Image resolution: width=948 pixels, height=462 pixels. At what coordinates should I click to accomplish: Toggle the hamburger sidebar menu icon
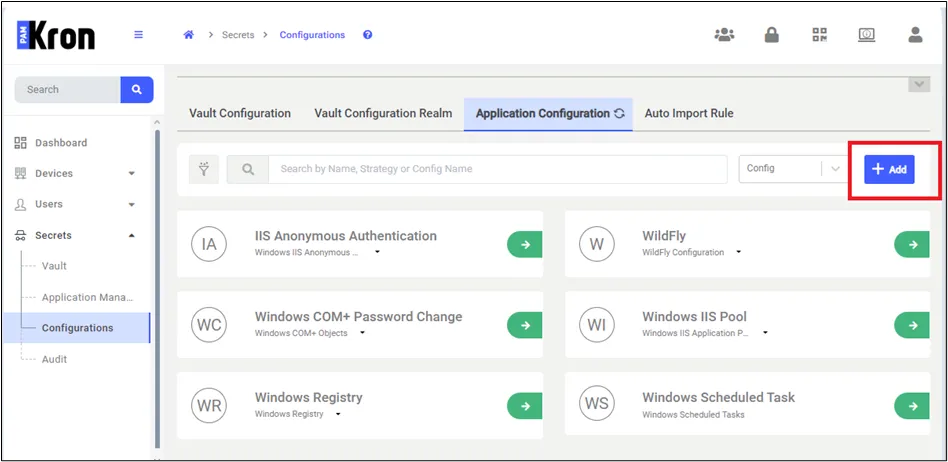139,35
